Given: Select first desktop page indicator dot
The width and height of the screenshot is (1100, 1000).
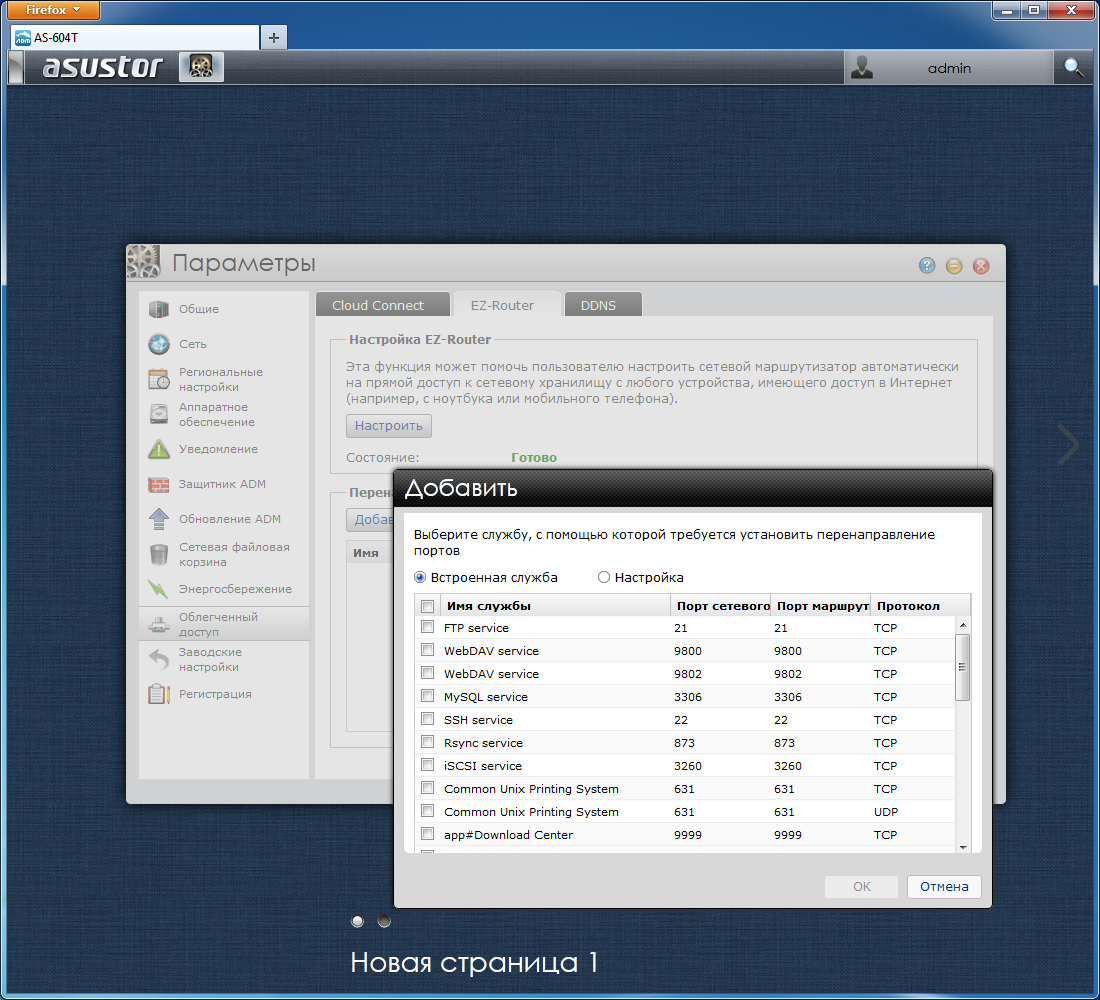Looking at the screenshot, I should [358, 921].
